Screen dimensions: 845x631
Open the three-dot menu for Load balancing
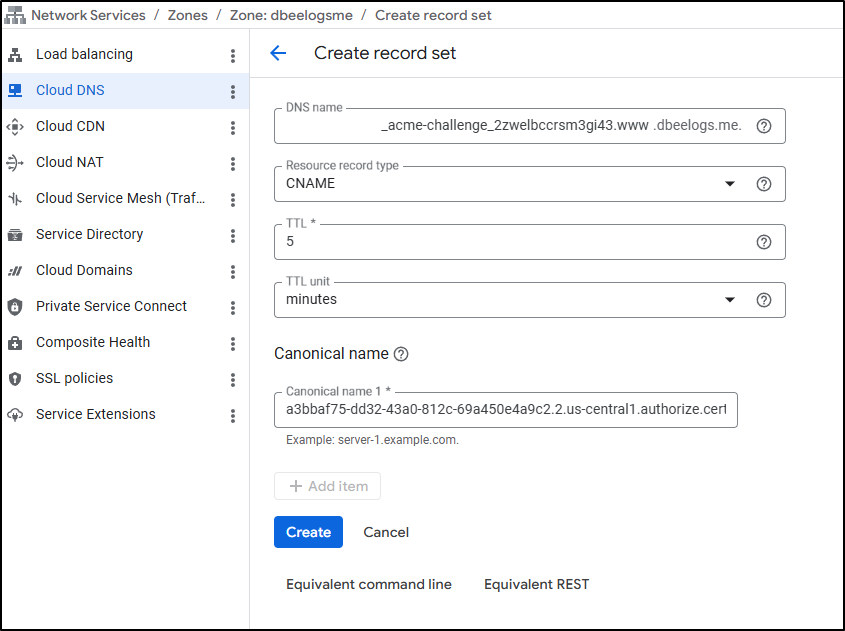[233, 56]
